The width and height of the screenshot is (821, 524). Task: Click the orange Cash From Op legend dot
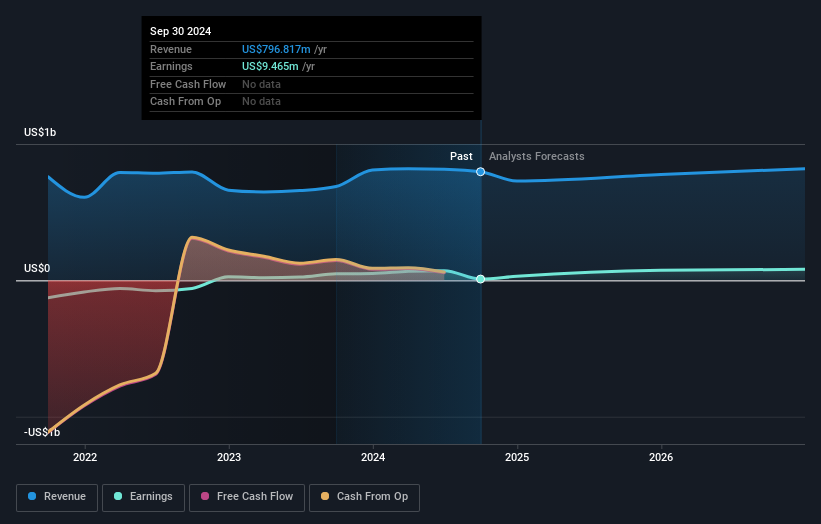(325, 496)
